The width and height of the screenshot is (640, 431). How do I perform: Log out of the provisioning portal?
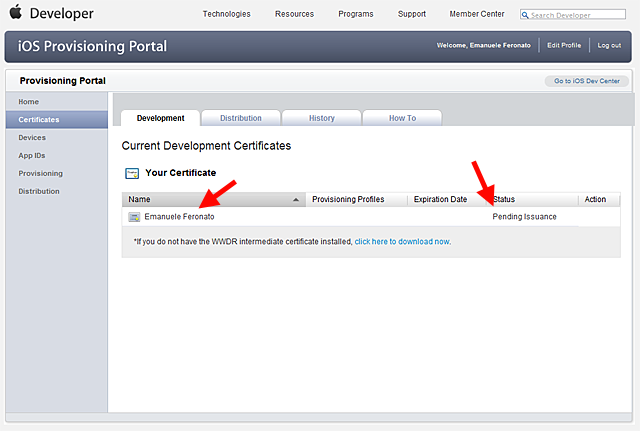[x=609, y=46]
